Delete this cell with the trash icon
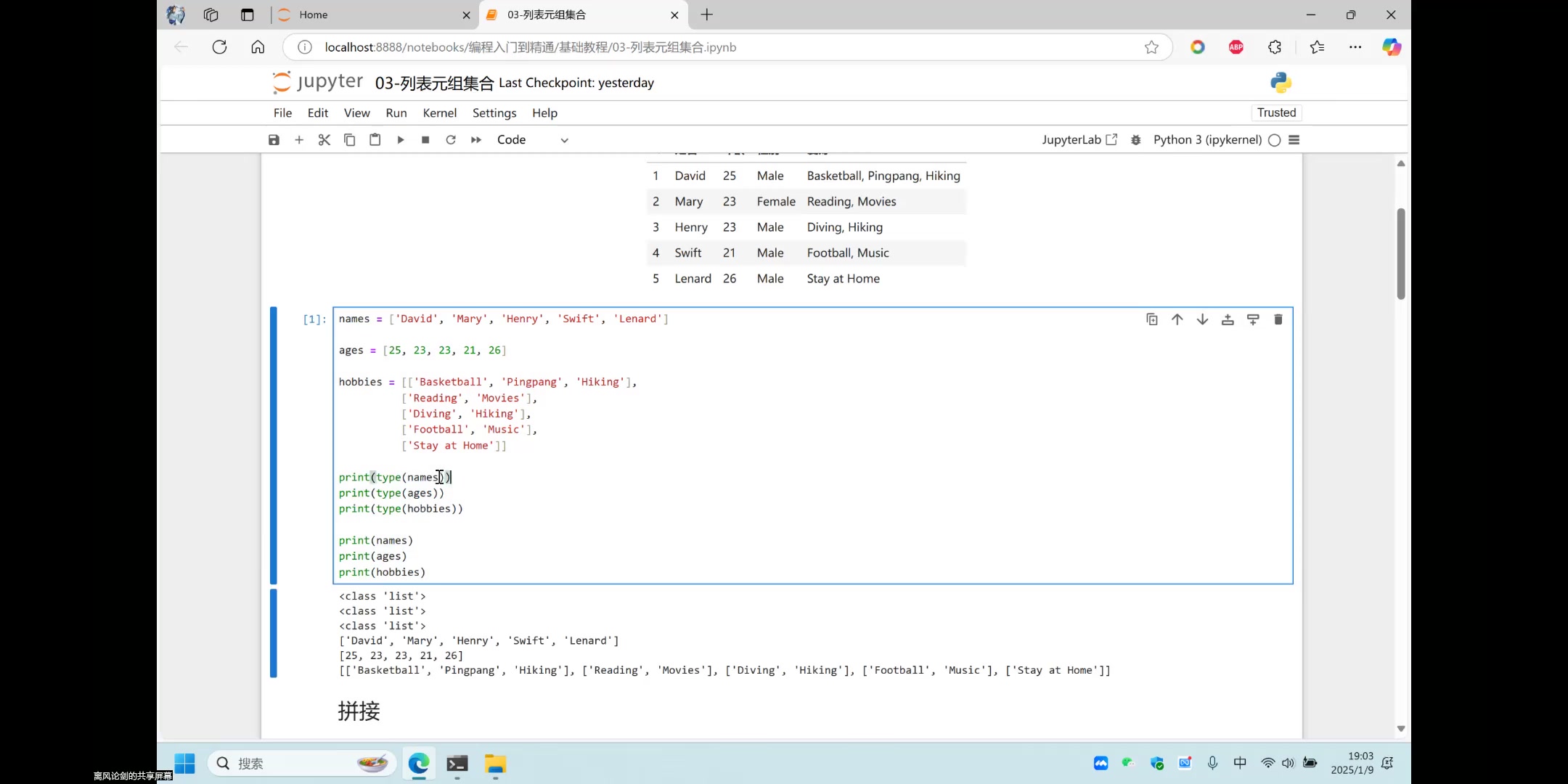Image resolution: width=1568 pixels, height=784 pixels. 1278,319
